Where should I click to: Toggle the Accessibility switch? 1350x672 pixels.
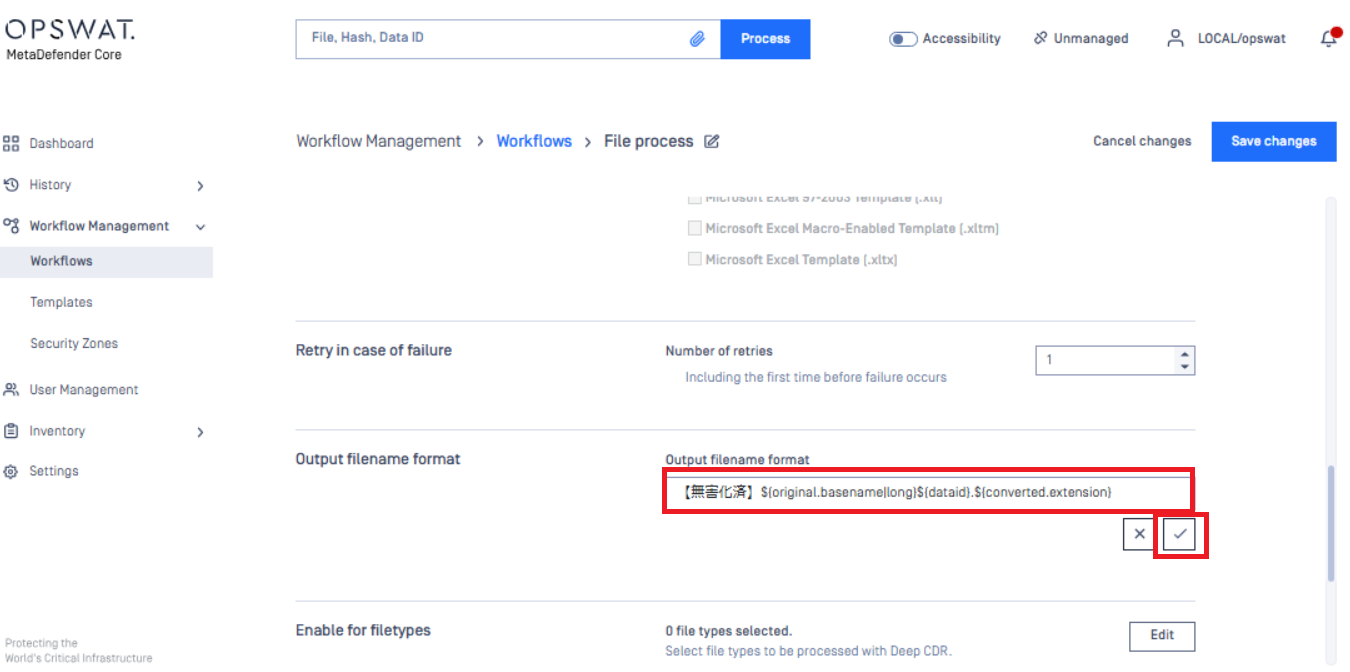point(903,39)
